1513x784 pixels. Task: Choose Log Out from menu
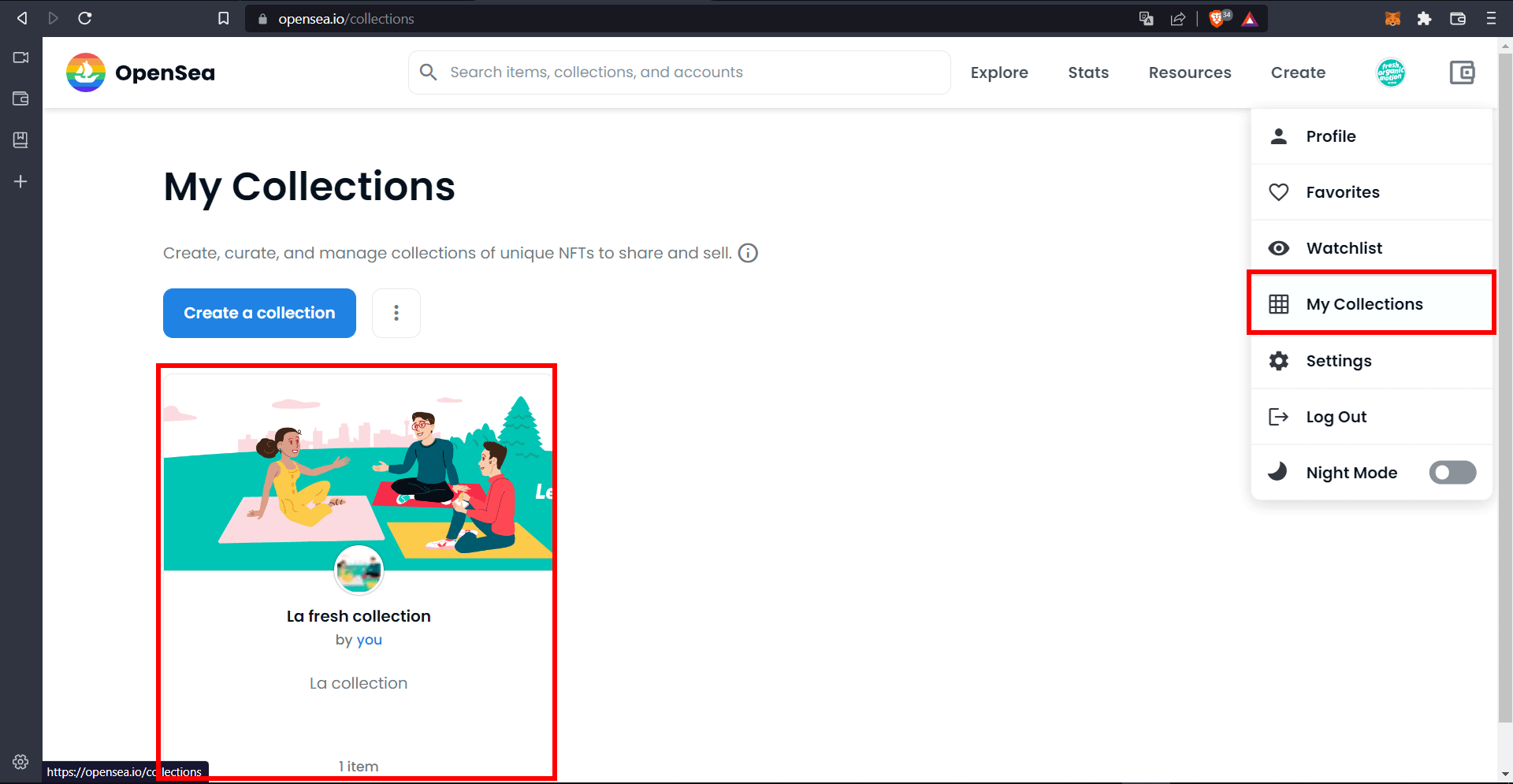[1371, 417]
